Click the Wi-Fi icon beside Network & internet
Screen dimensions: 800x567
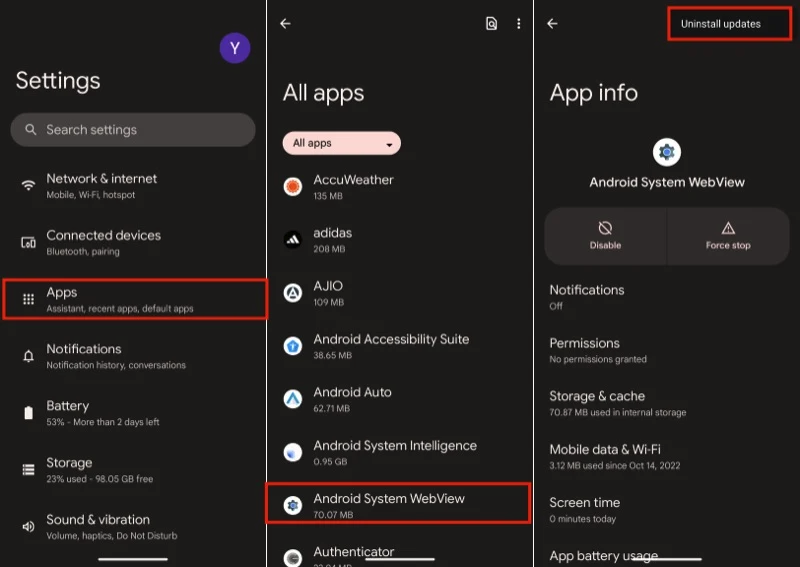(x=29, y=185)
